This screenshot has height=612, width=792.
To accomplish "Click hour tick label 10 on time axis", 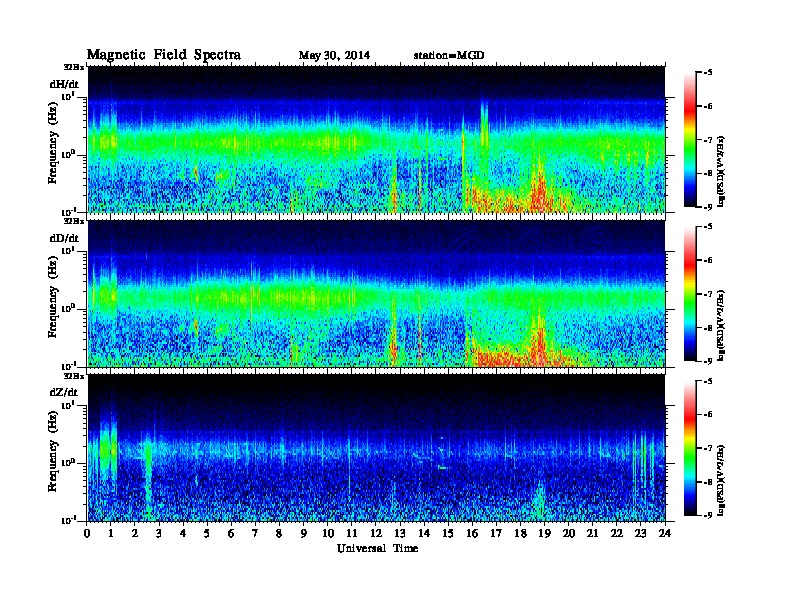I will pyautogui.click(x=328, y=533).
